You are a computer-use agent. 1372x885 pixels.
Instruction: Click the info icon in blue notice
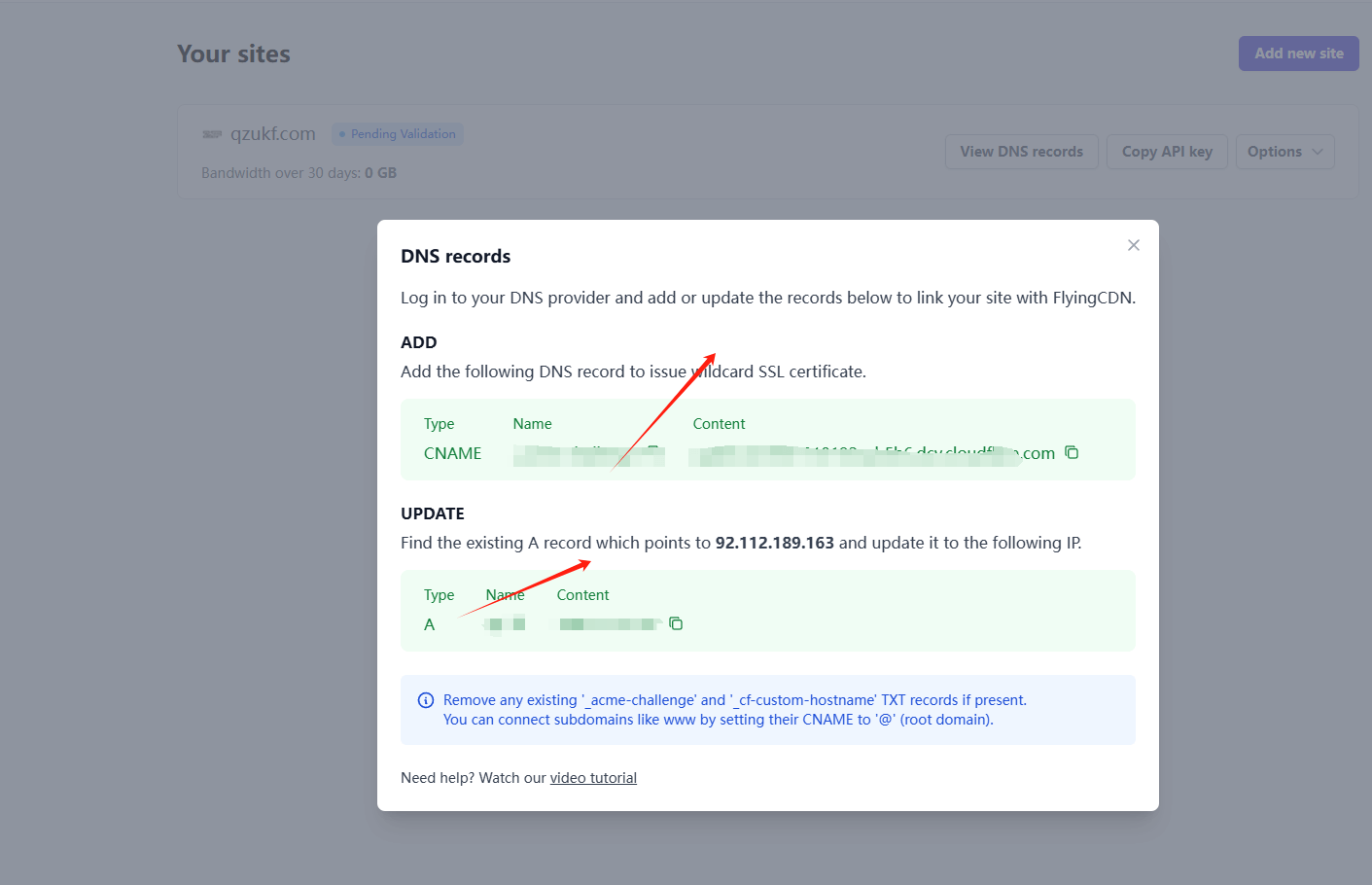(x=426, y=700)
